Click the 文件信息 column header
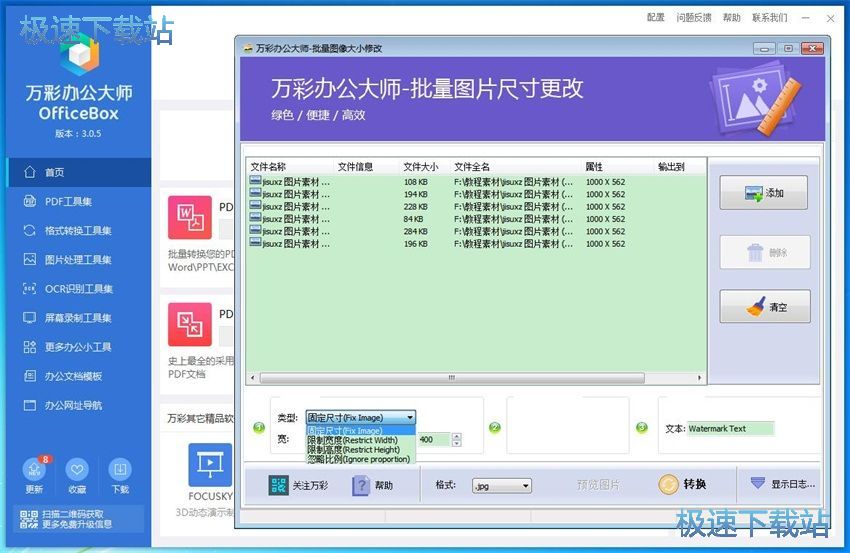 coord(366,166)
